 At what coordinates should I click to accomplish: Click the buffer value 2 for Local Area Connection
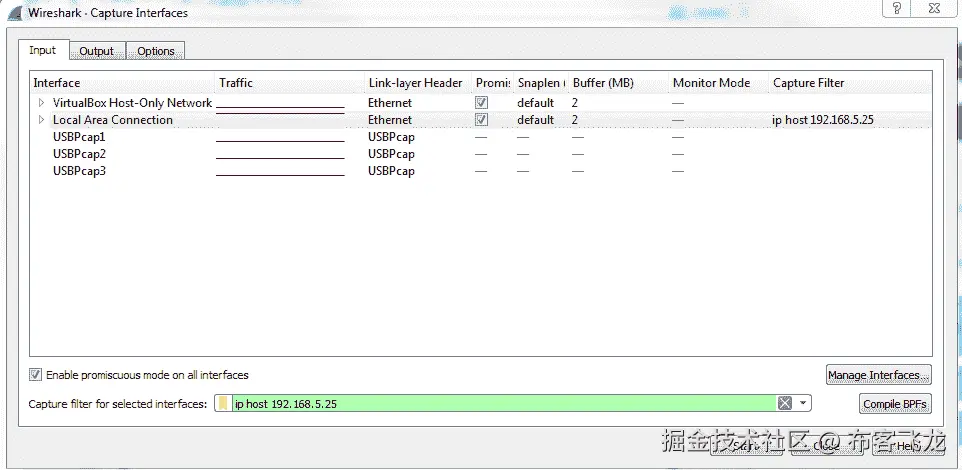(x=575, y=120)
